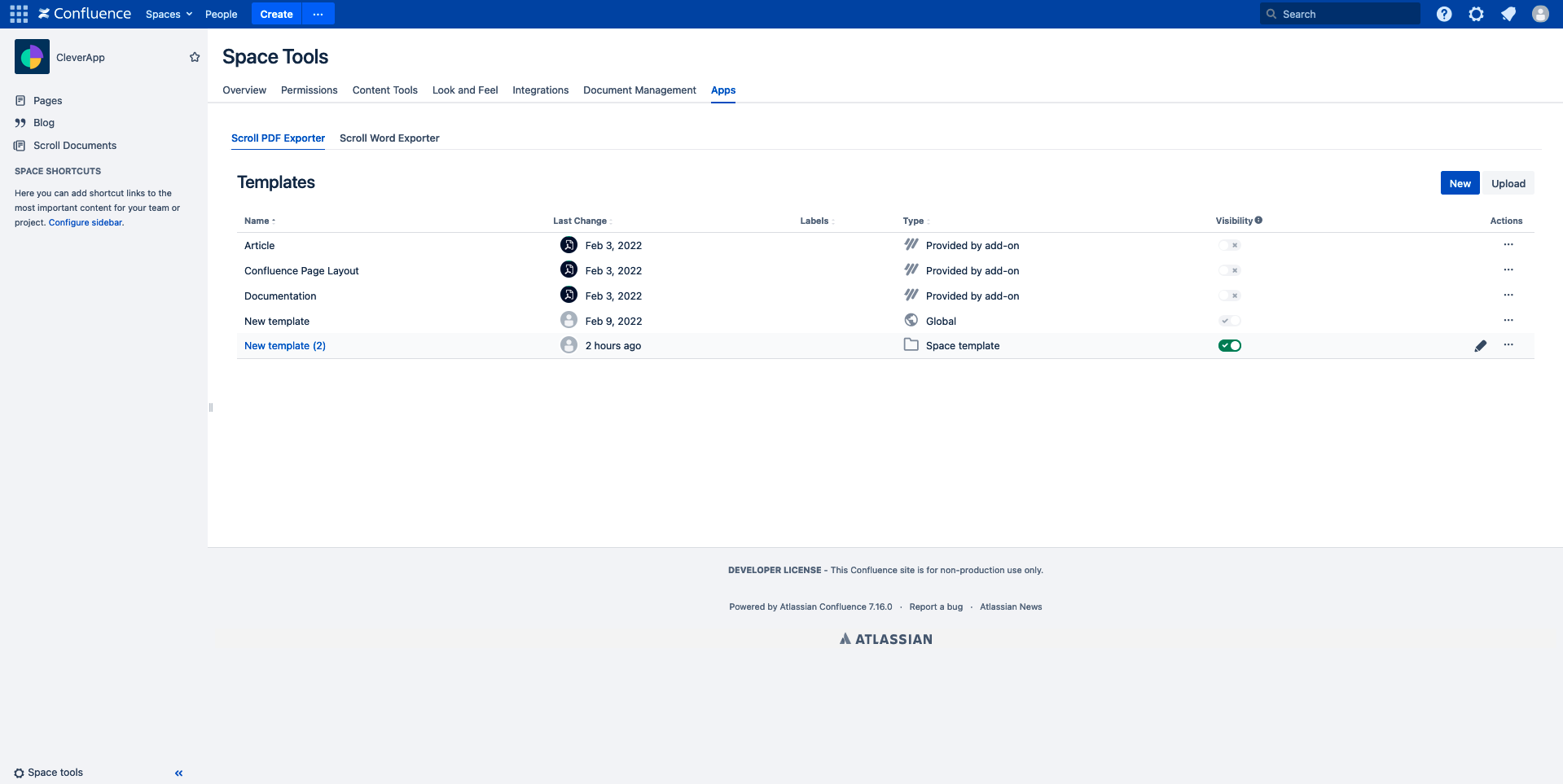Screen dimensions: 1563x784
Task: Star the CleverApp space as favorite
Action: pyautogui.click(x=195, y=57)
